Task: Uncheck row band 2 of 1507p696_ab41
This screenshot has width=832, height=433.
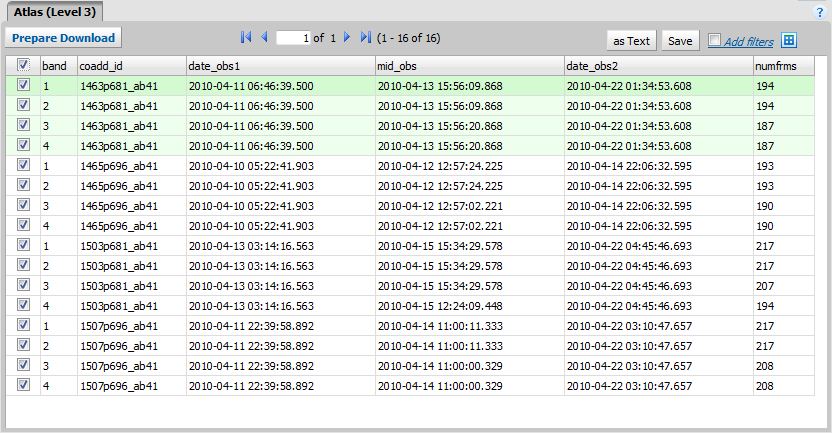Action: tap(23, 345)
